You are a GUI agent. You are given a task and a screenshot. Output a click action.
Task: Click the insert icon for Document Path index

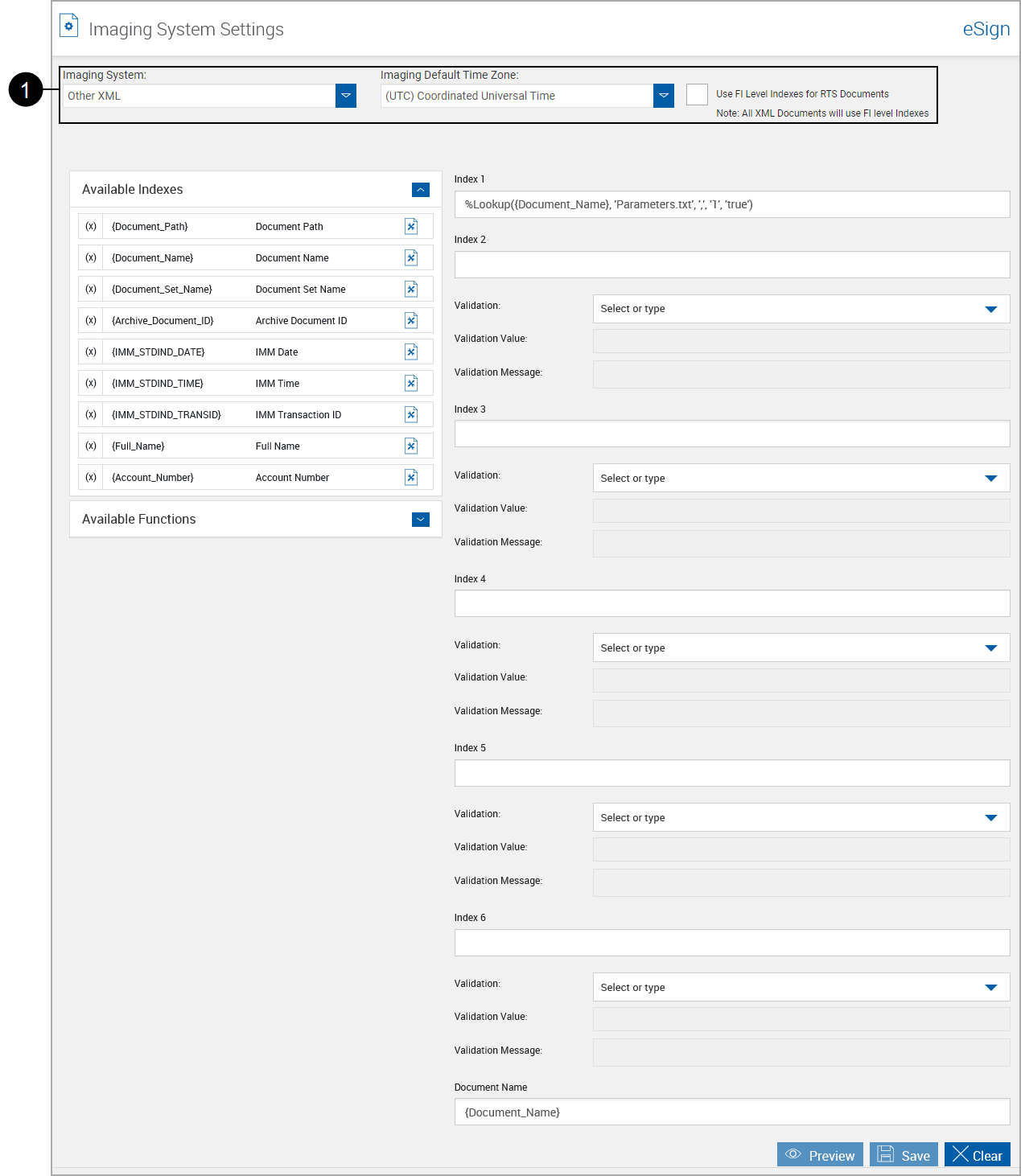[x=411, y=226]
